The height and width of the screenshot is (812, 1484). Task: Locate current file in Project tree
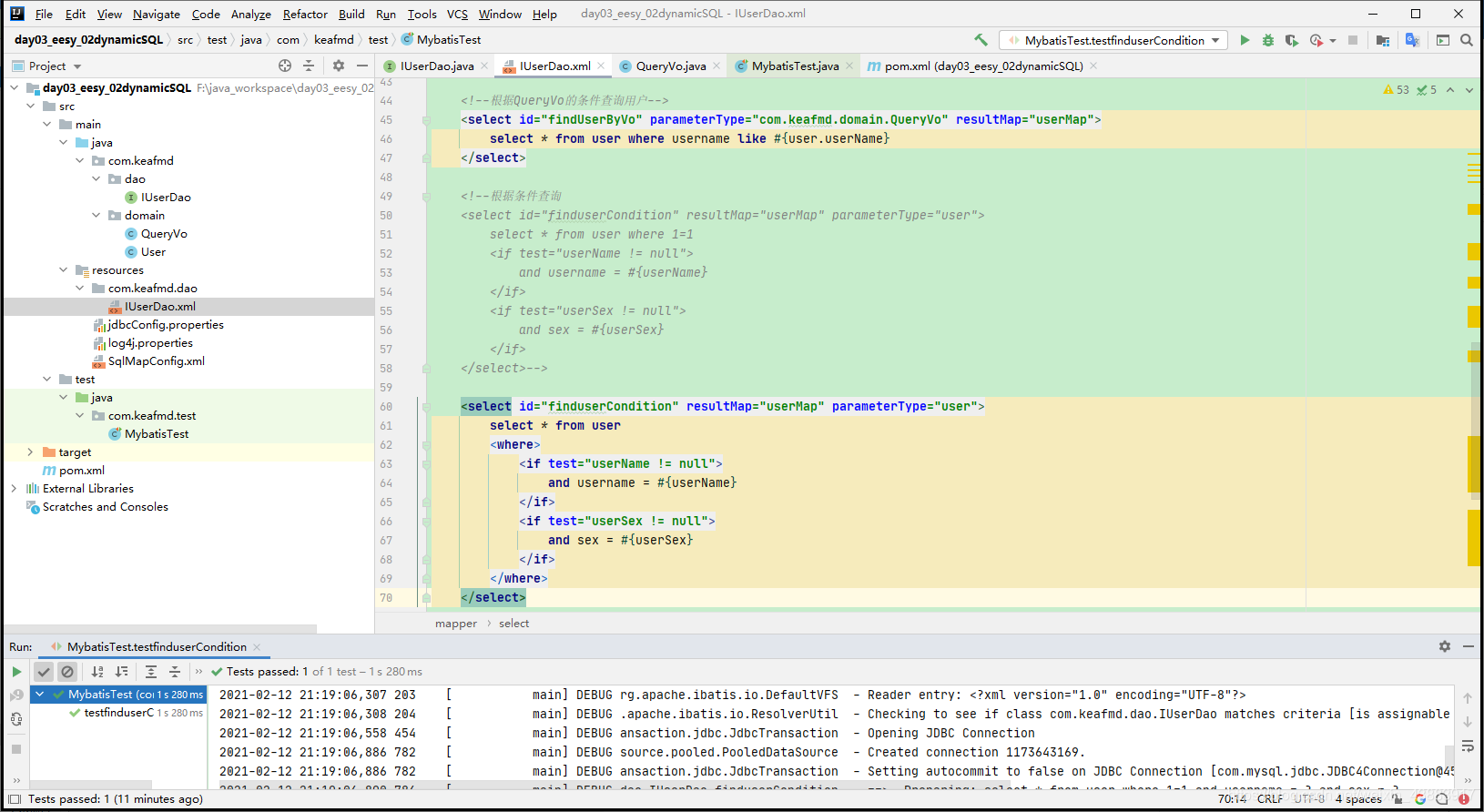click(285, 66)
